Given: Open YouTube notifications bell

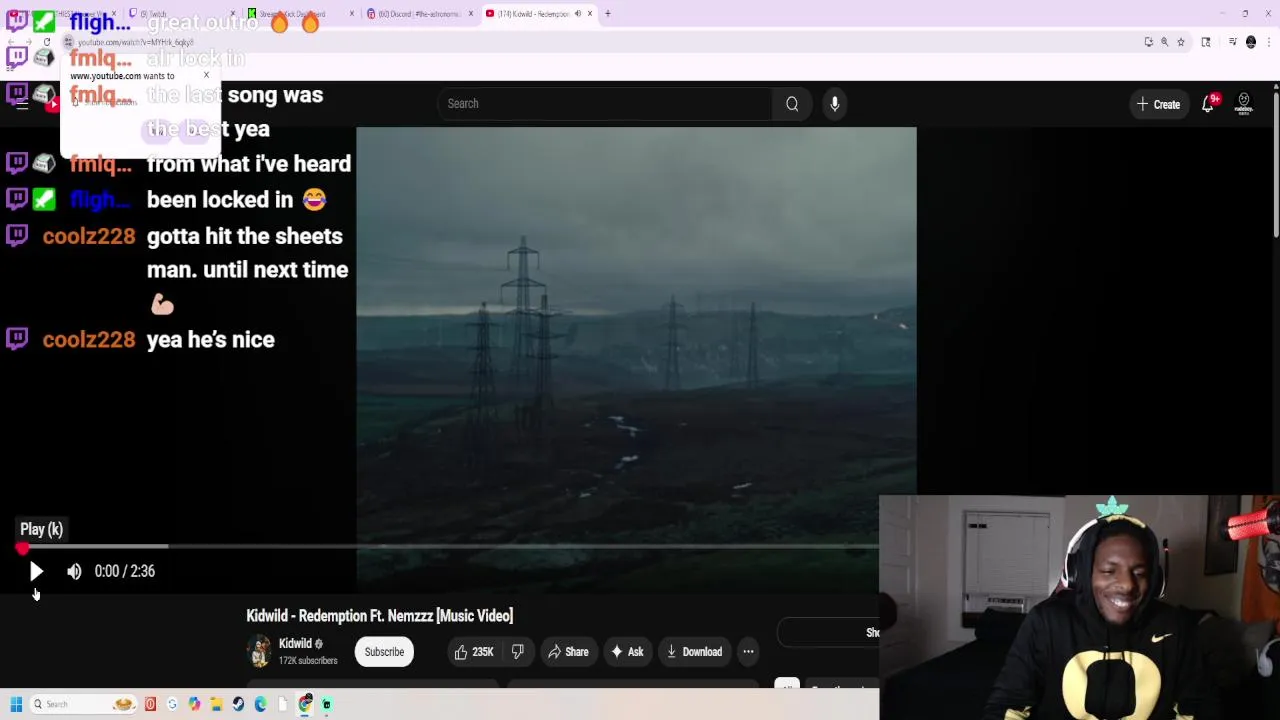Looking at the screenshot, I should [1208, 104].
